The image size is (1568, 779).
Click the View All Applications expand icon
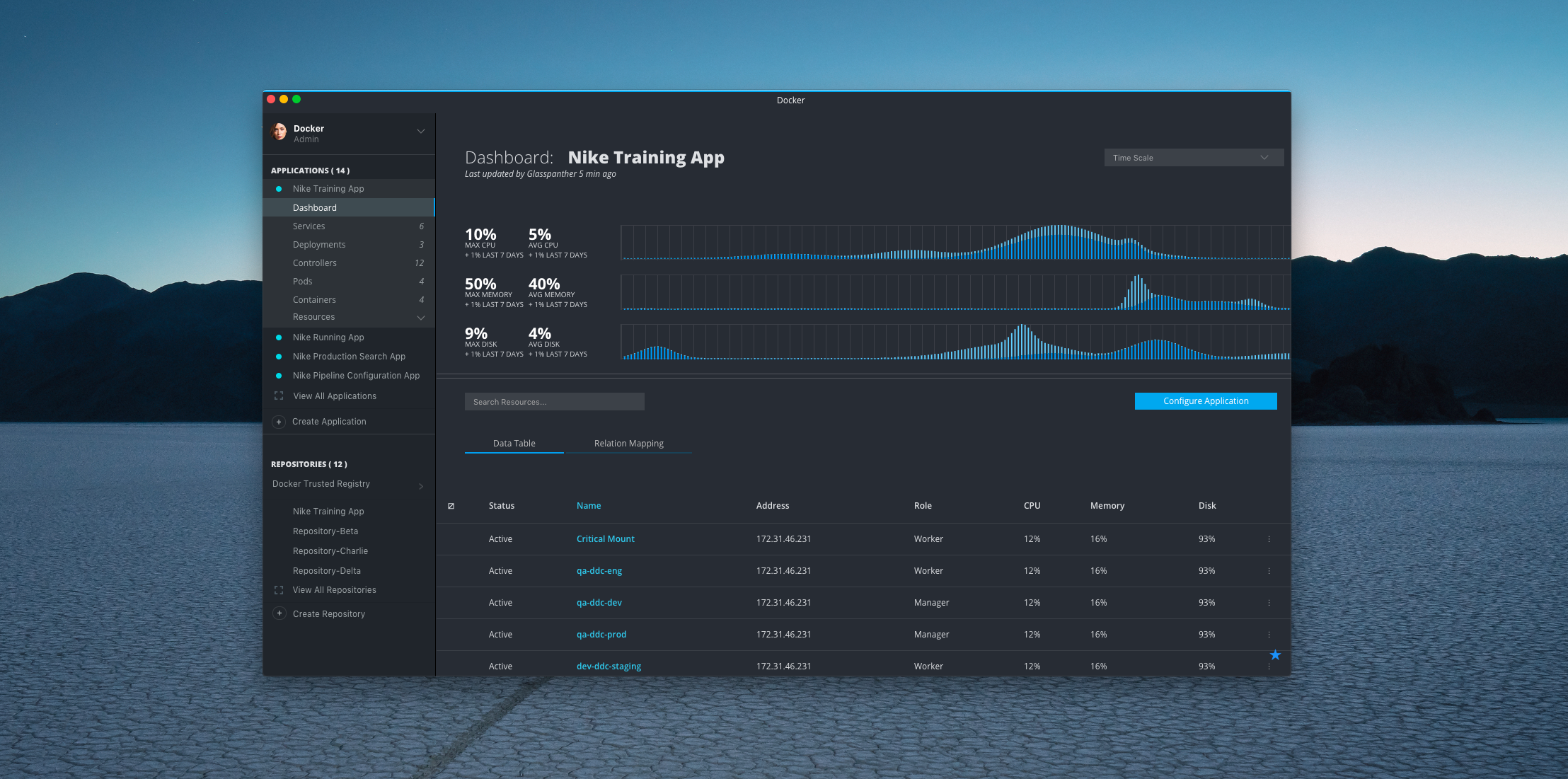point(279,396)
